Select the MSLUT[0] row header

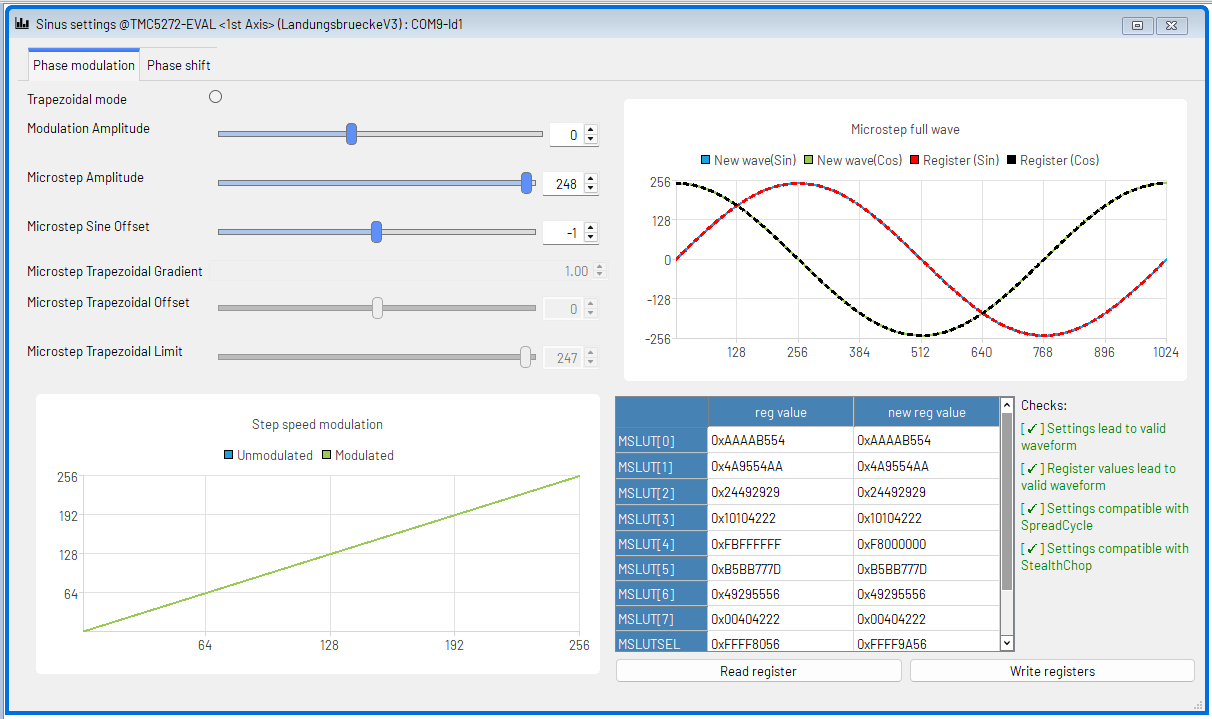tap(662, 440)
